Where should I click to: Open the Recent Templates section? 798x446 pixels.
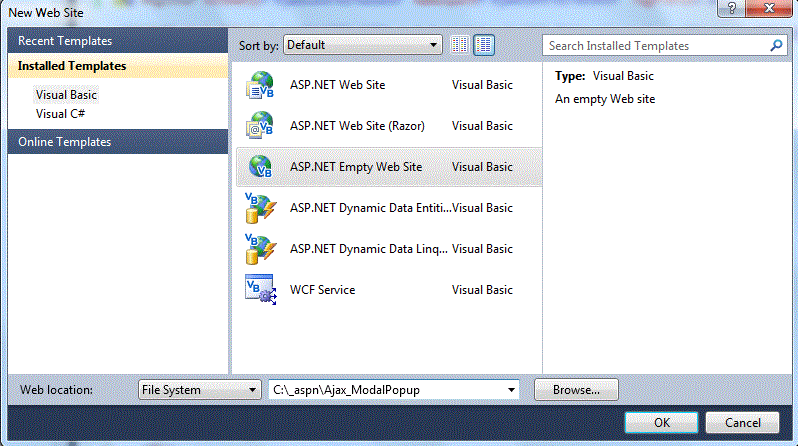point(65,41)
